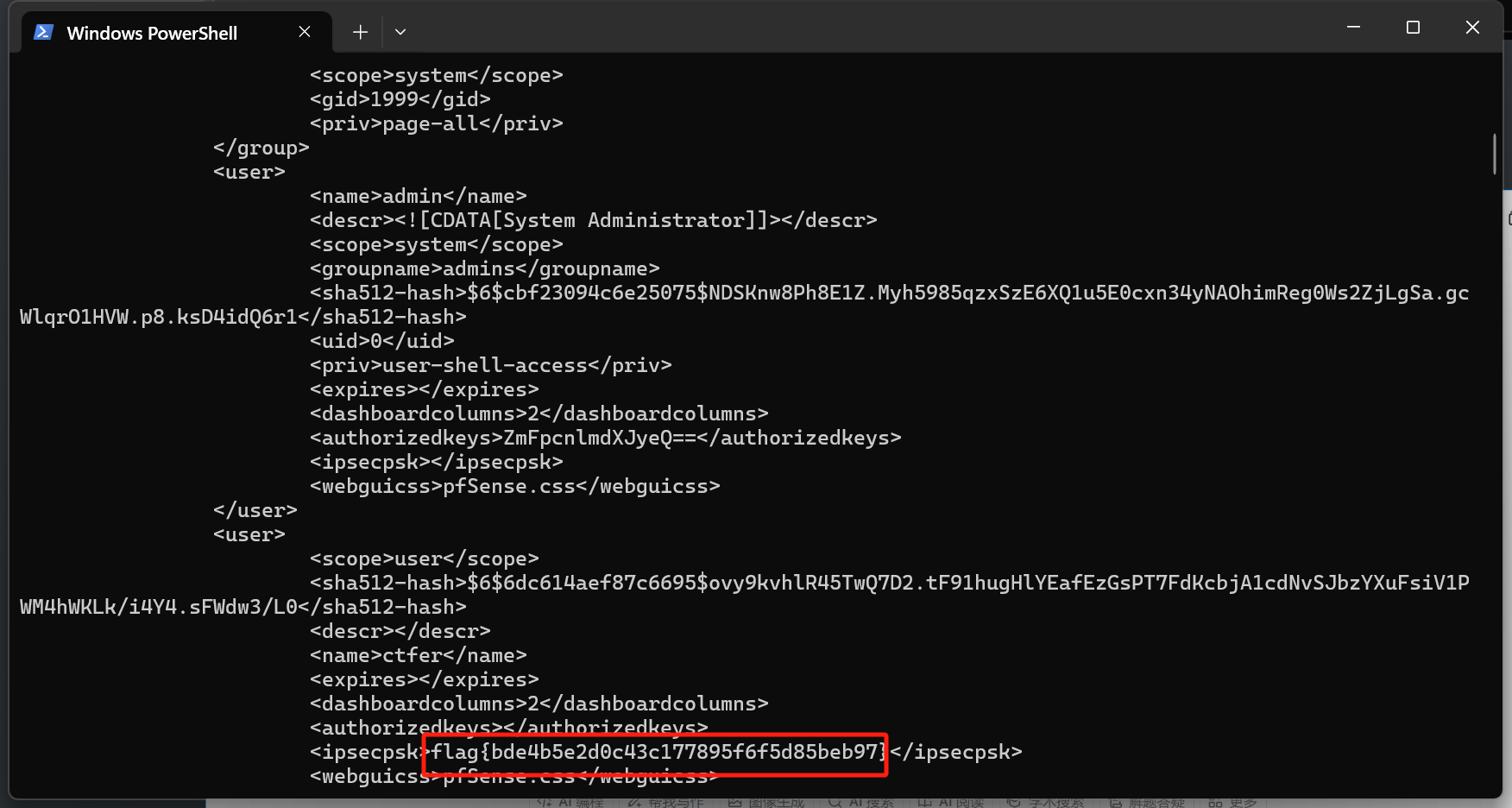Viewport: 1512px width, 808px height.
Task: Click the red-boxed flag text
Action: [653, 752]
